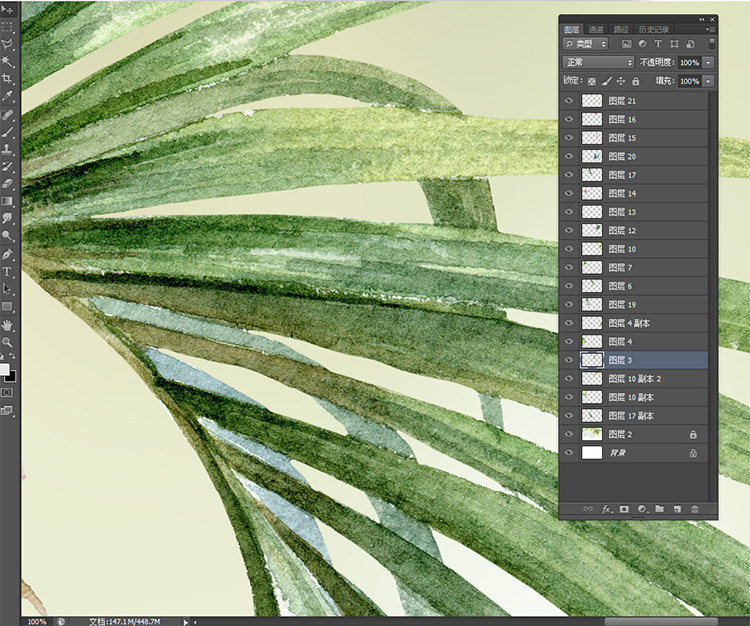Click the foreground color swatch
This screenshot has height=626, width=750.
pos(4,369)
